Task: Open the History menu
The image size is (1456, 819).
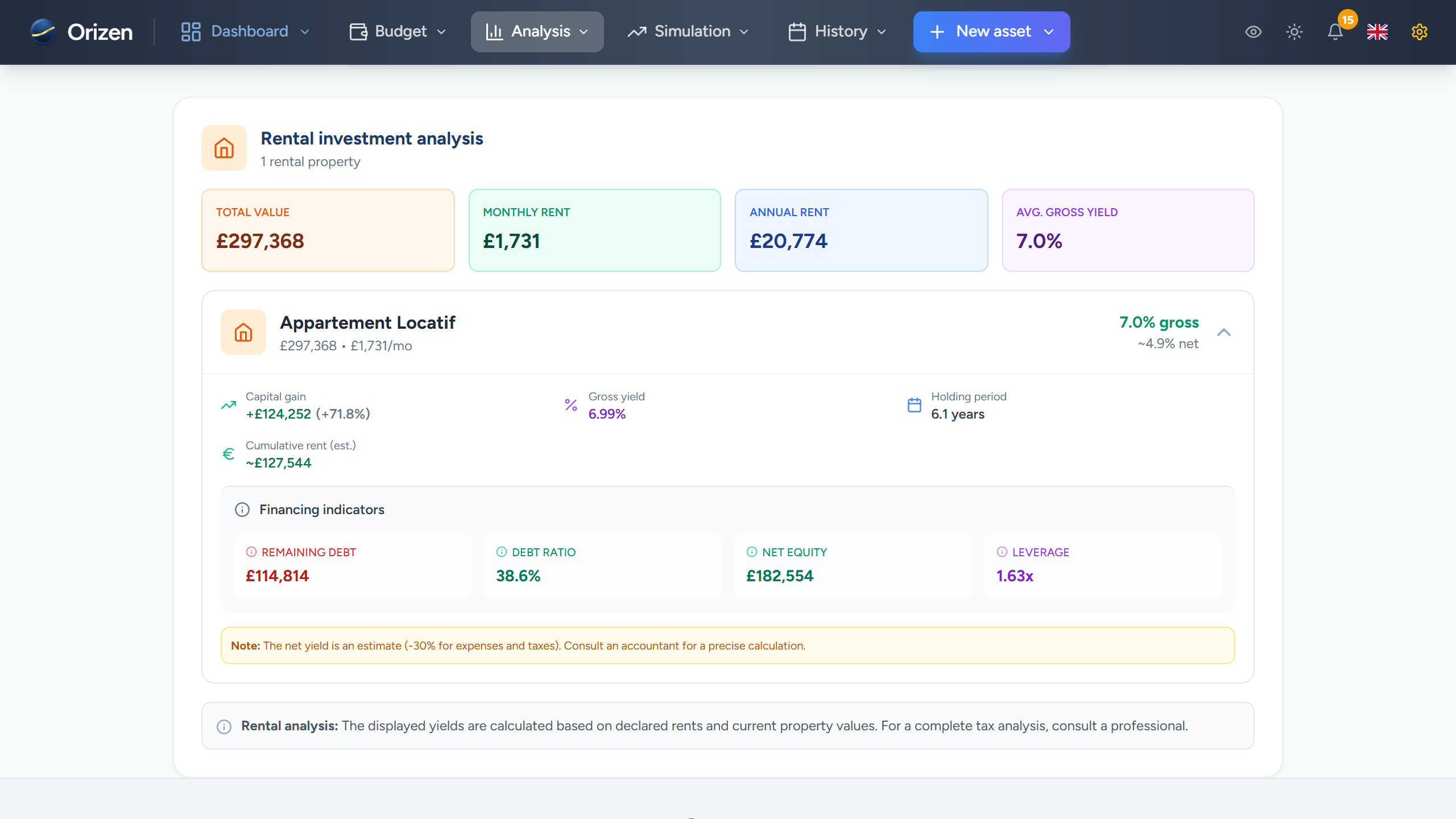Action: [840, 31]
